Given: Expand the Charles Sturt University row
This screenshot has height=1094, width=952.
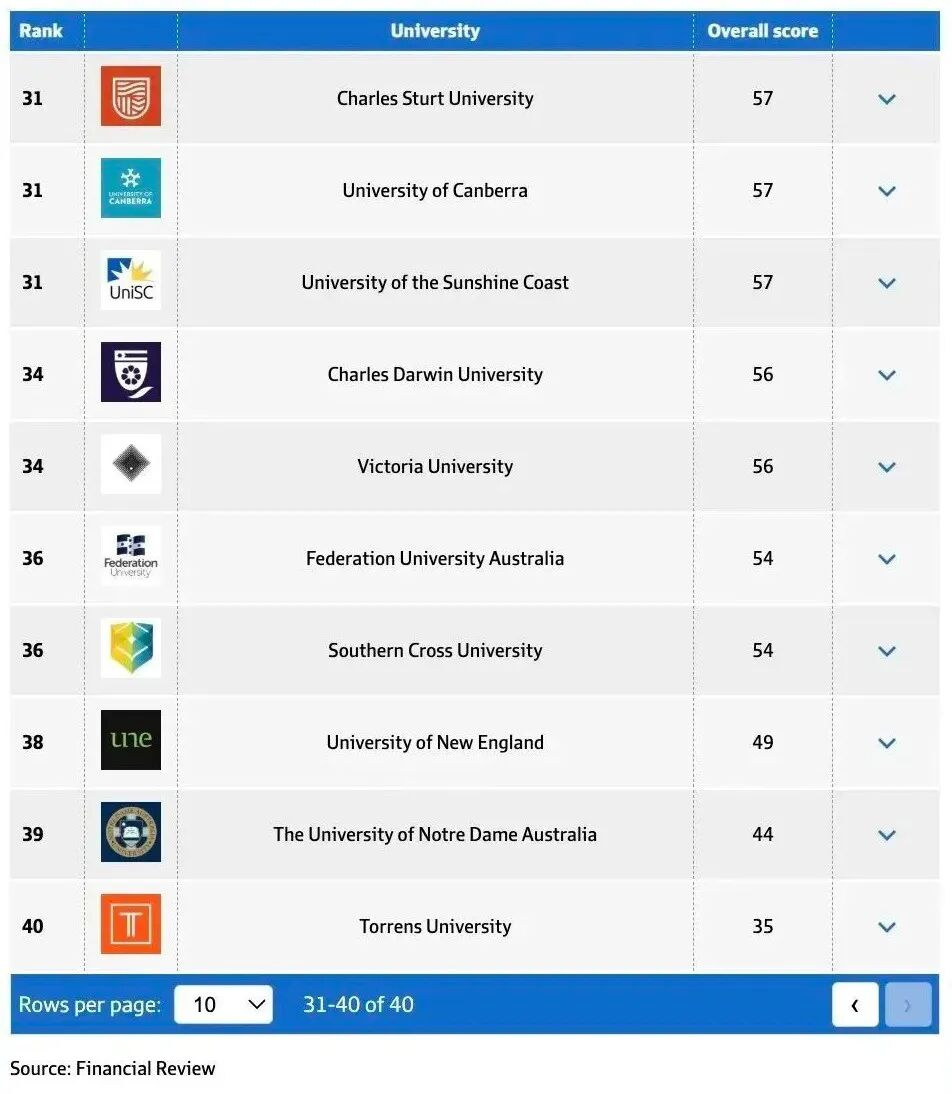Looking at the screenshot, I should 886,99.
